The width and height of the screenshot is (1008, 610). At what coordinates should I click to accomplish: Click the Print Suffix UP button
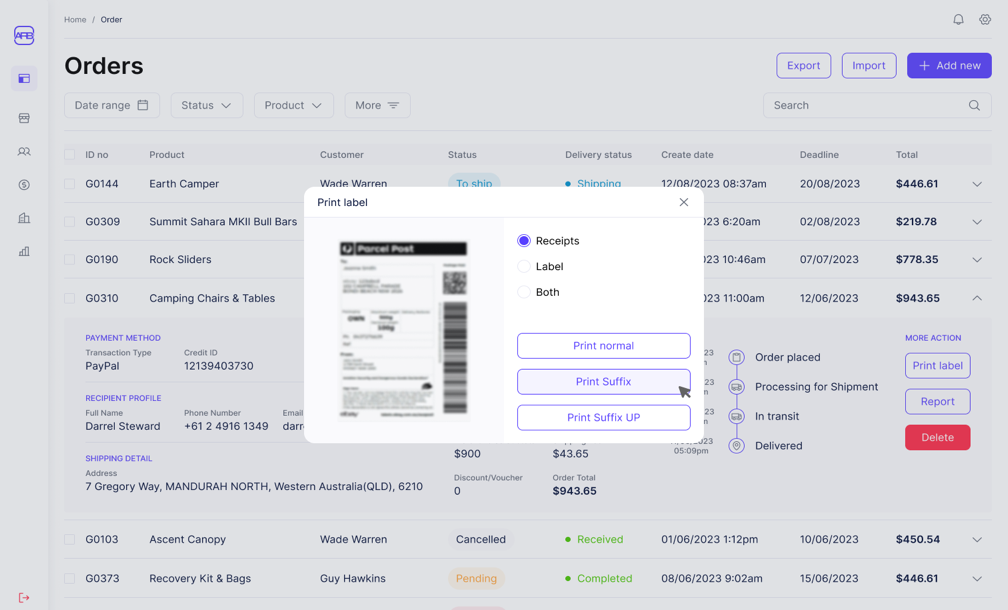(x=603, y=418)
